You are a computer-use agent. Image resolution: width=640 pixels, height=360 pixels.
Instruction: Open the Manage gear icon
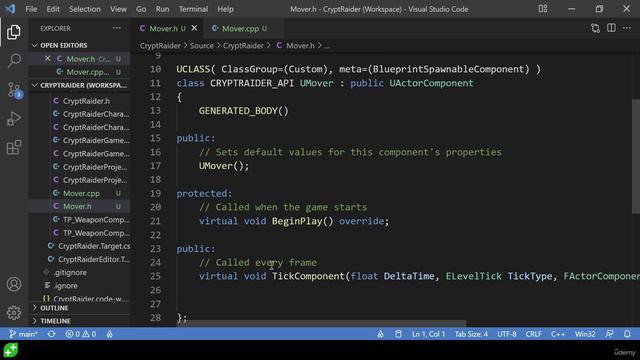tap(14, 313)
